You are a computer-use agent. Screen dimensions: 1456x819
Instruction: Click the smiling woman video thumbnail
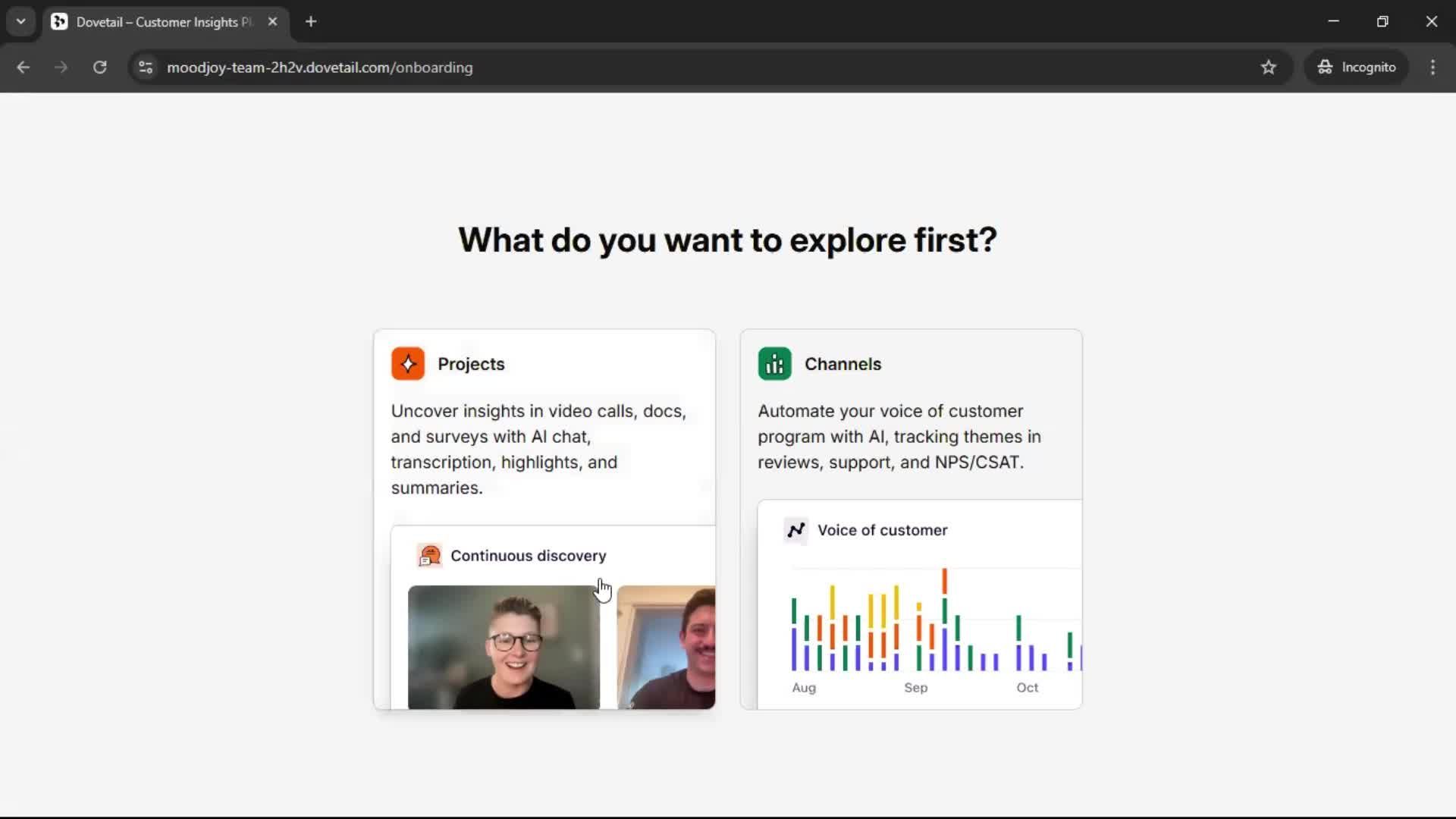504,647
